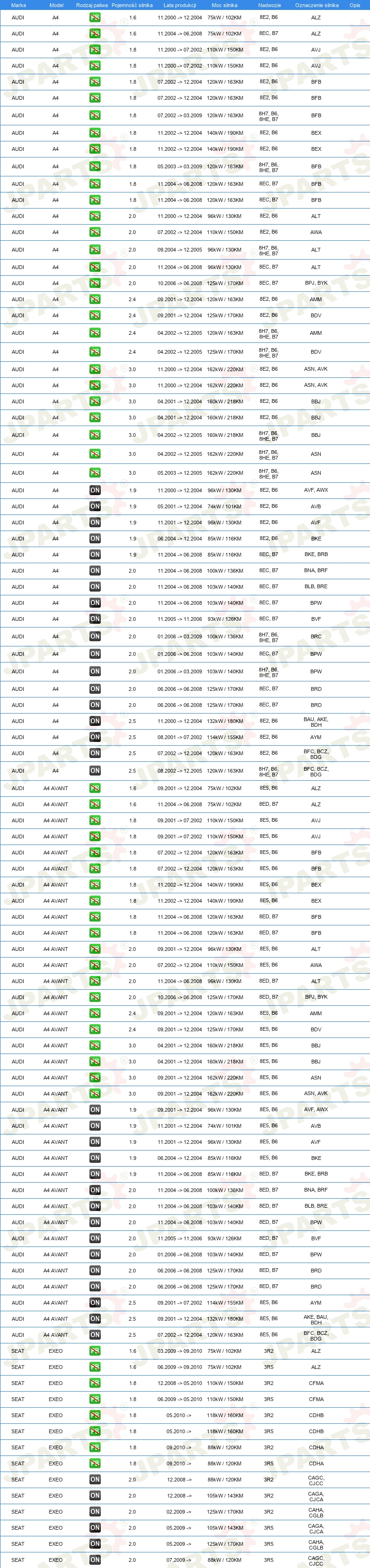This screenshot has height=1568, width=370.
Task: Select diesel ON icon in the A4 BRC row
Action: click(x=95, y=636)
